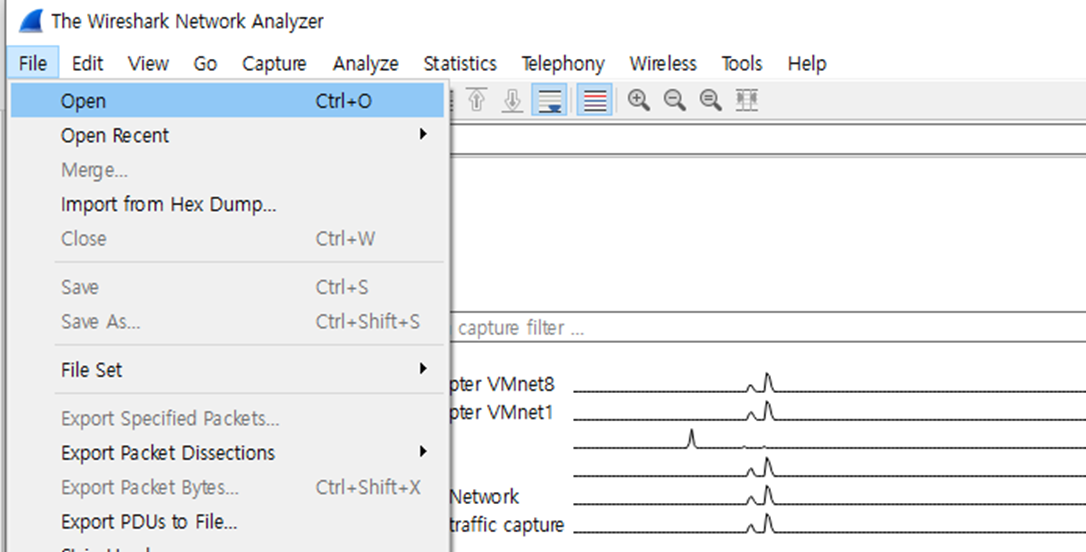
Task: Toggle packet list colorization icon
Action: click(x=594, y=100)
